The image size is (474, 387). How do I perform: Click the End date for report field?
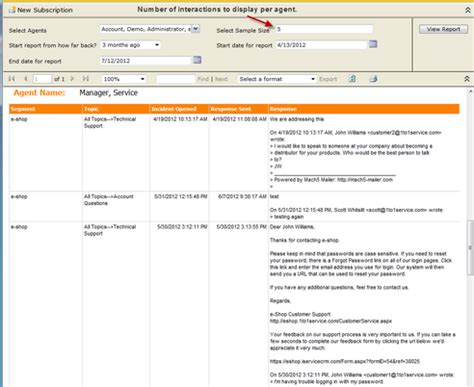[x=145, y=61]
